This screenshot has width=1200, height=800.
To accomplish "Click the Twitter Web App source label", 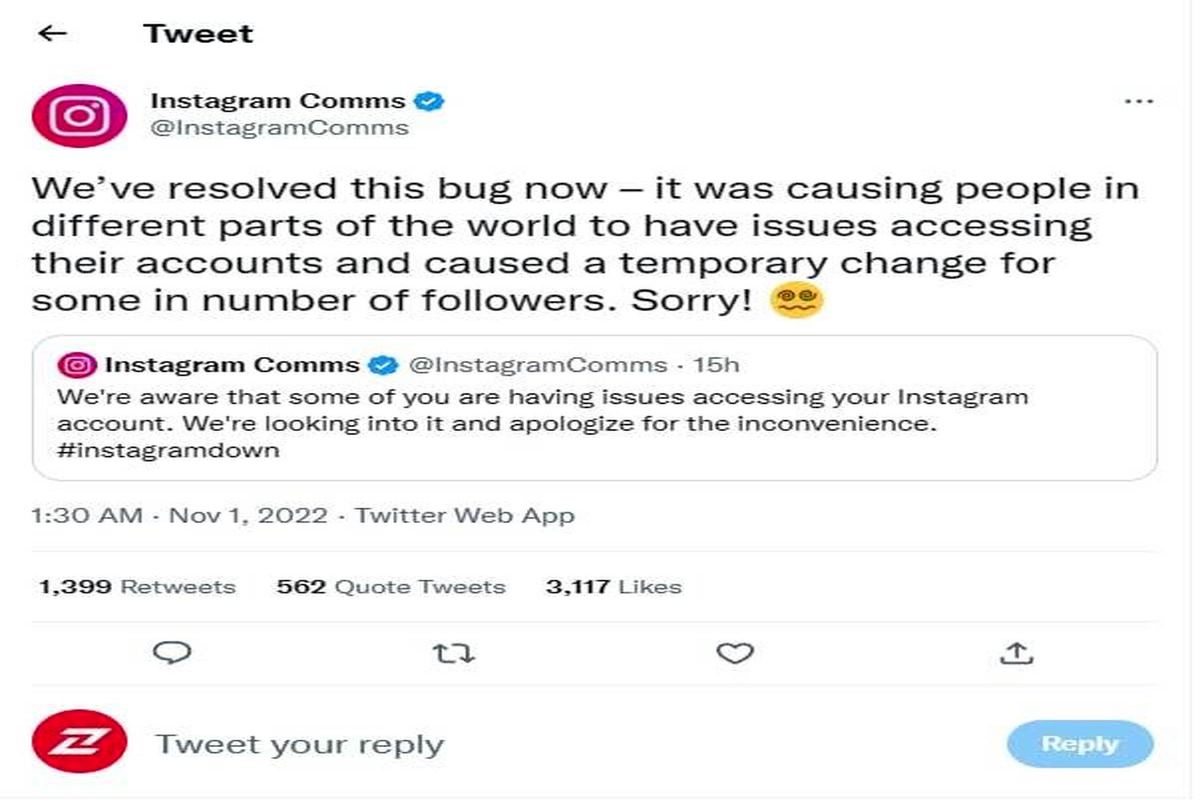I will click(x=465, y=516).
